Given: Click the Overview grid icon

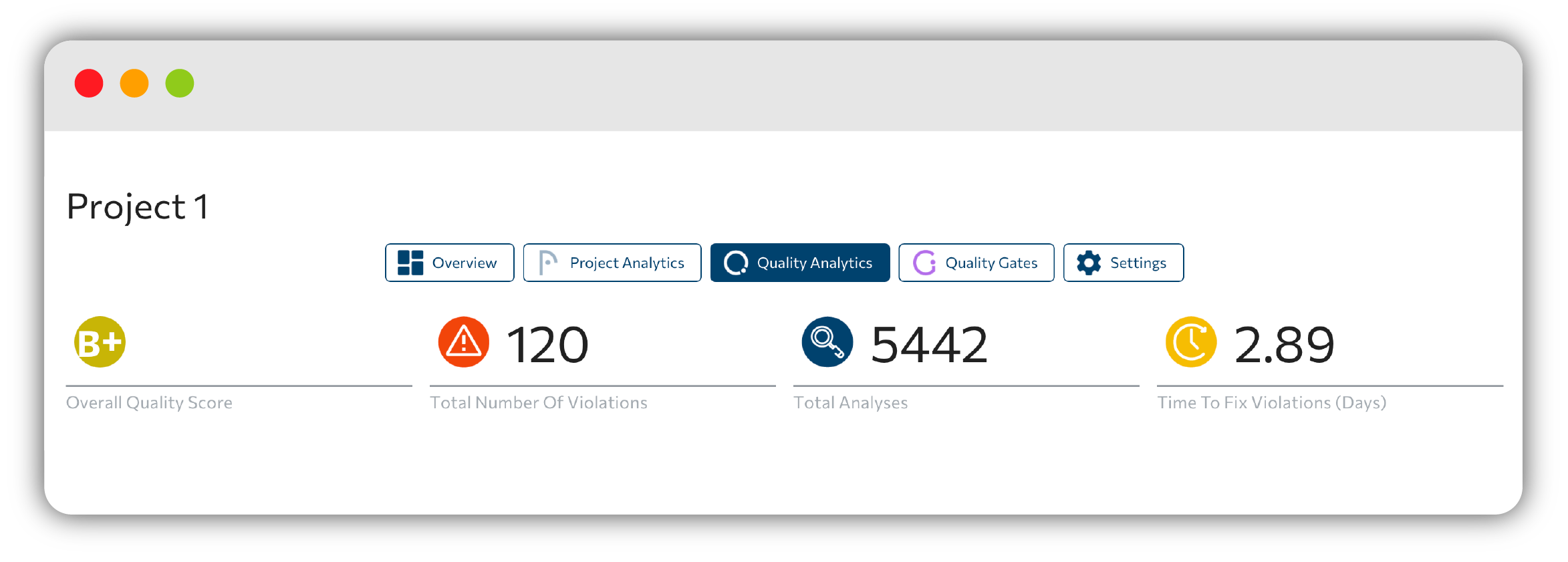Looking at the screenshot, I should click(410, 263).
